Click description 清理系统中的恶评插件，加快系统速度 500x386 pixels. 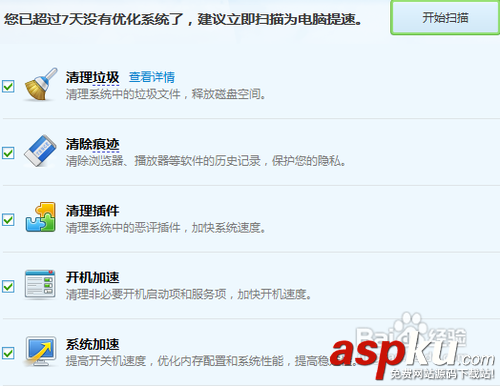[165, 228]
